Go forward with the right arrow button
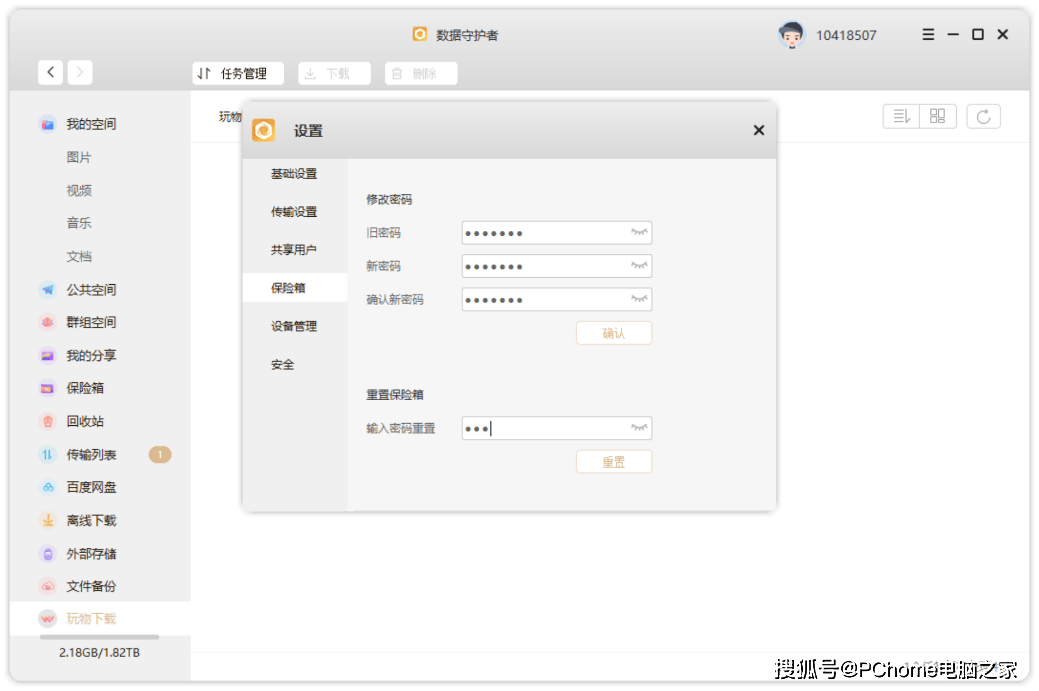 coord(80,72)
